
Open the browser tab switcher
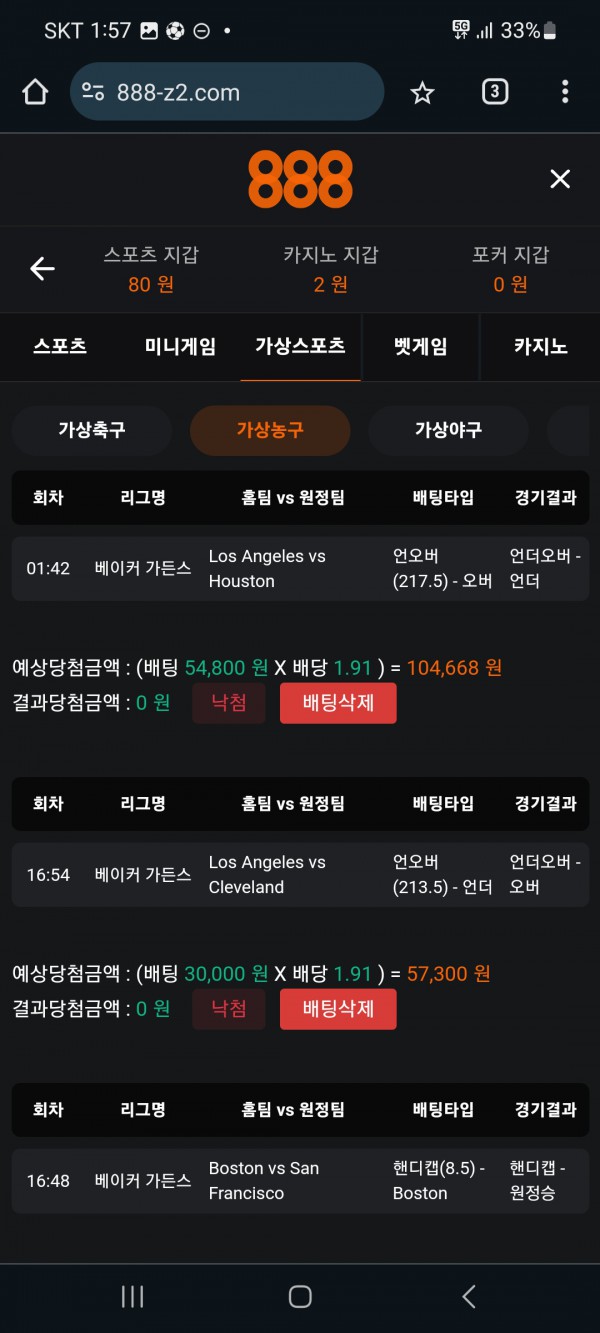tap(494, 93)
